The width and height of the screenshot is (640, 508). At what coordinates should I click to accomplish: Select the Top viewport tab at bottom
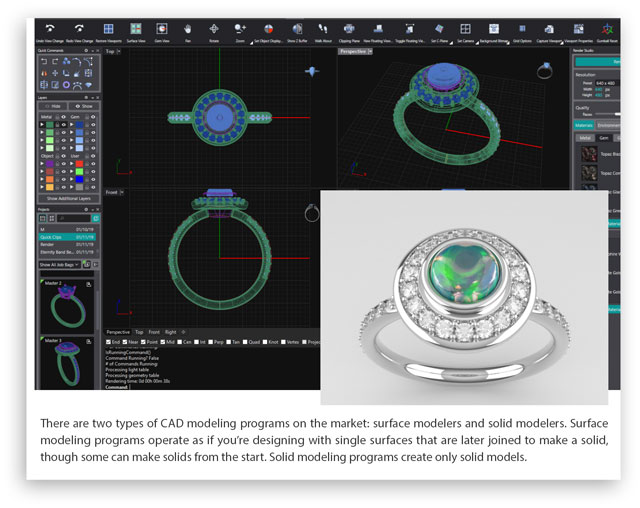pos(139,332)
